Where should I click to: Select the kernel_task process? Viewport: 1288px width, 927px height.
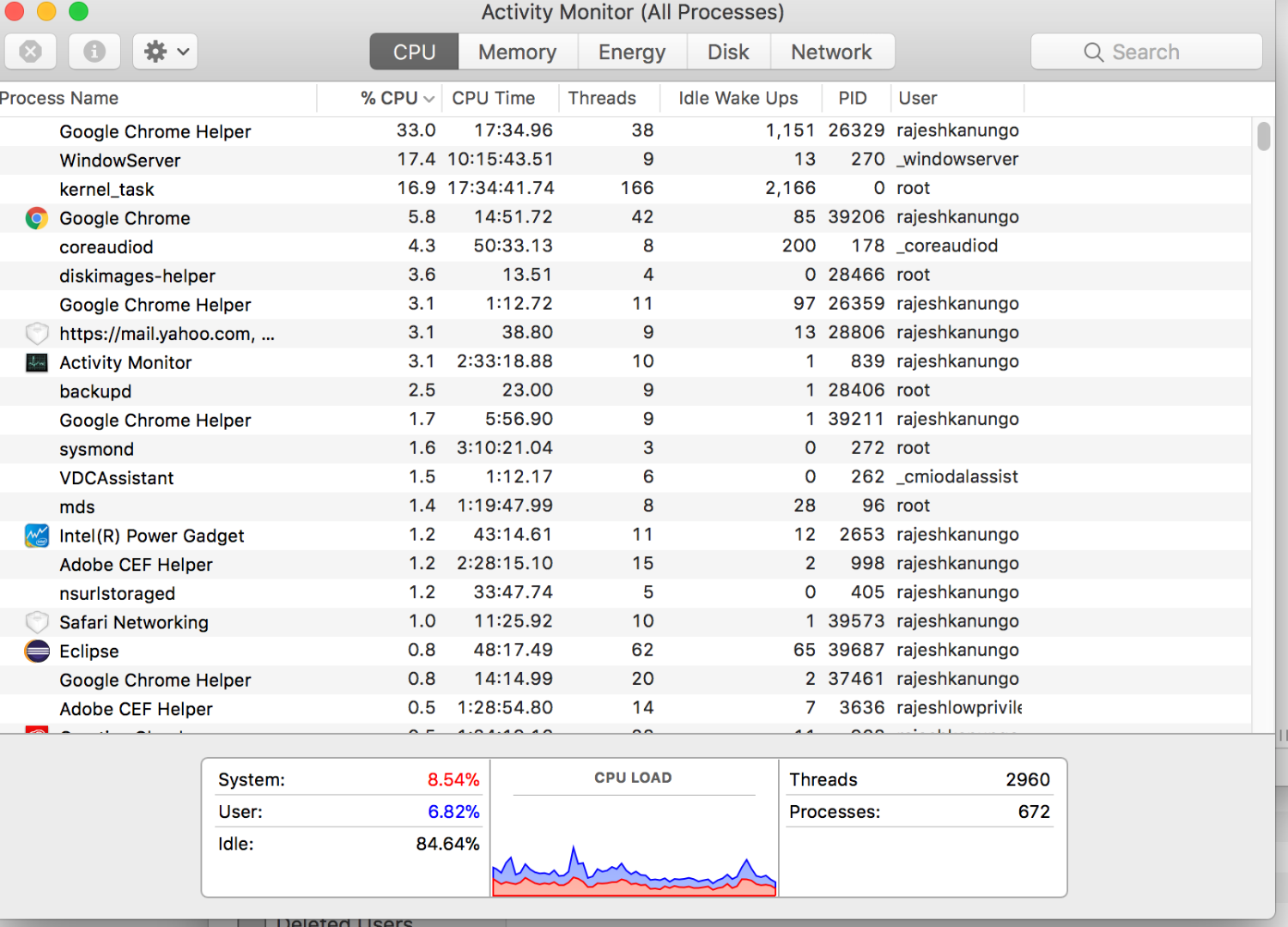click(x=625, y=189)
